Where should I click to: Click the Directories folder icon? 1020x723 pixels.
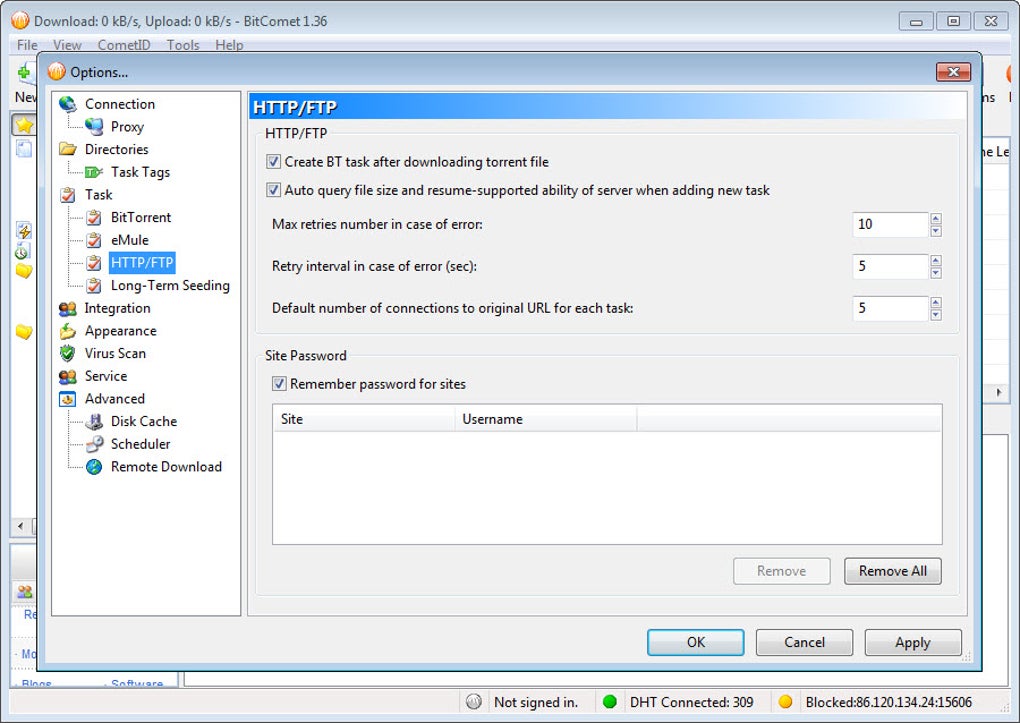click(x=68, y=149)
